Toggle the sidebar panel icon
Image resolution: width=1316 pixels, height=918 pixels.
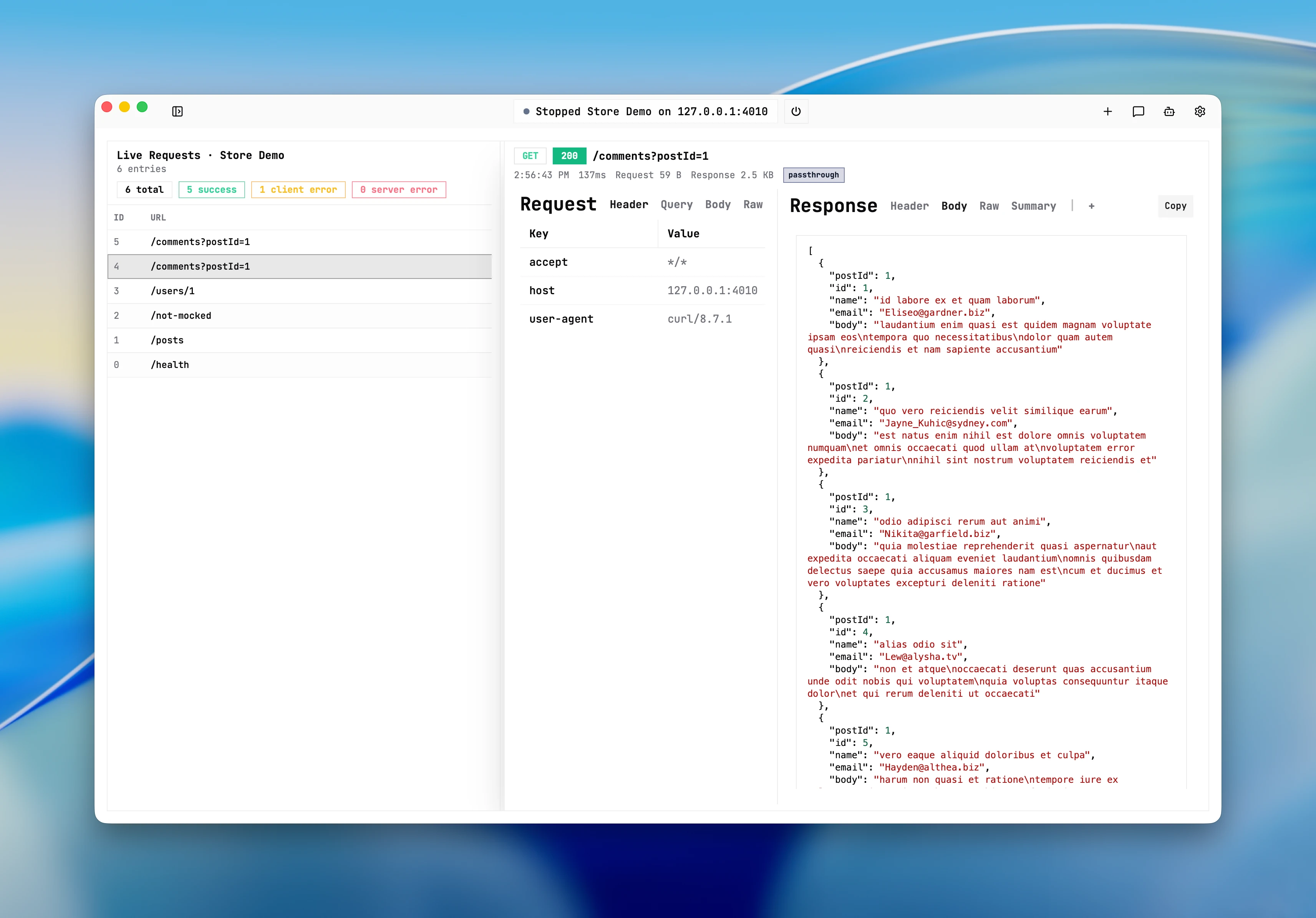click(x=177, y=111)
